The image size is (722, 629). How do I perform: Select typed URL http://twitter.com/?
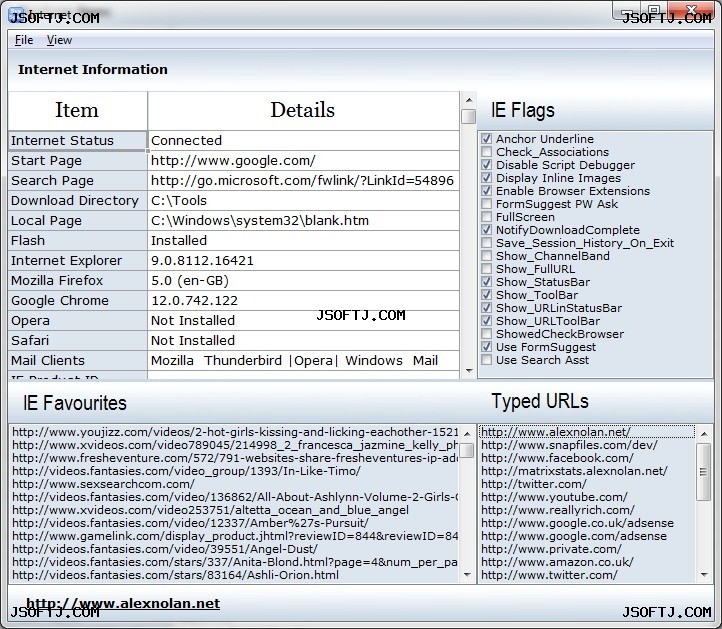(587, 484)
